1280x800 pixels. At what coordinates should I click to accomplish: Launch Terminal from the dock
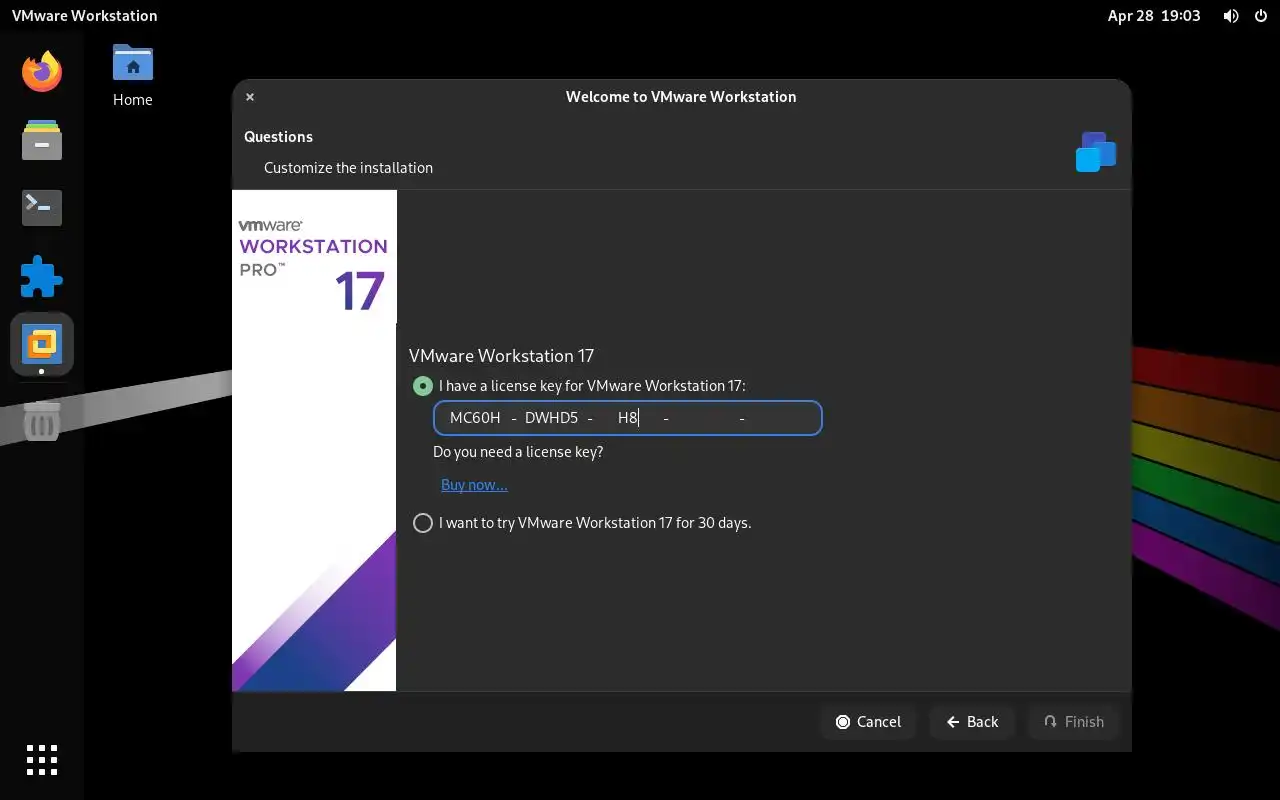pyautogui.click(x=42, y=208)
